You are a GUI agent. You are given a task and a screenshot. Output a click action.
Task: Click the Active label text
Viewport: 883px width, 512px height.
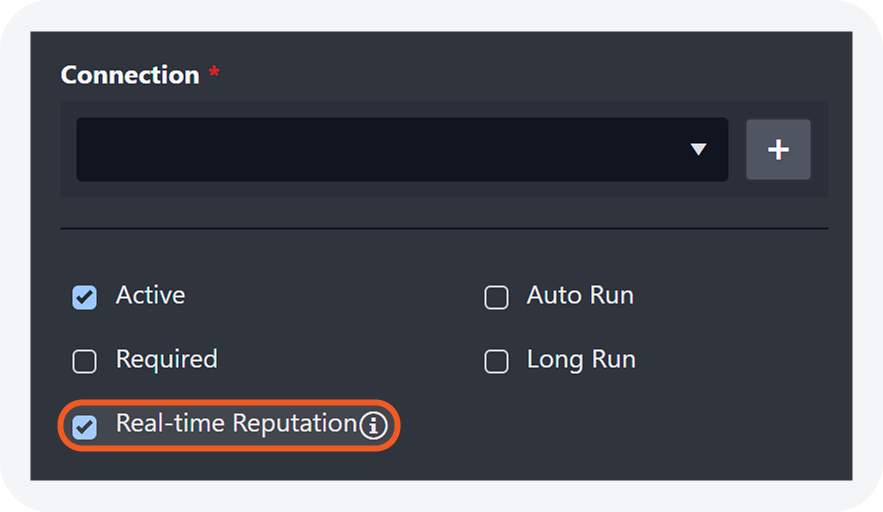pyautogui.click(x=150, y=296)
